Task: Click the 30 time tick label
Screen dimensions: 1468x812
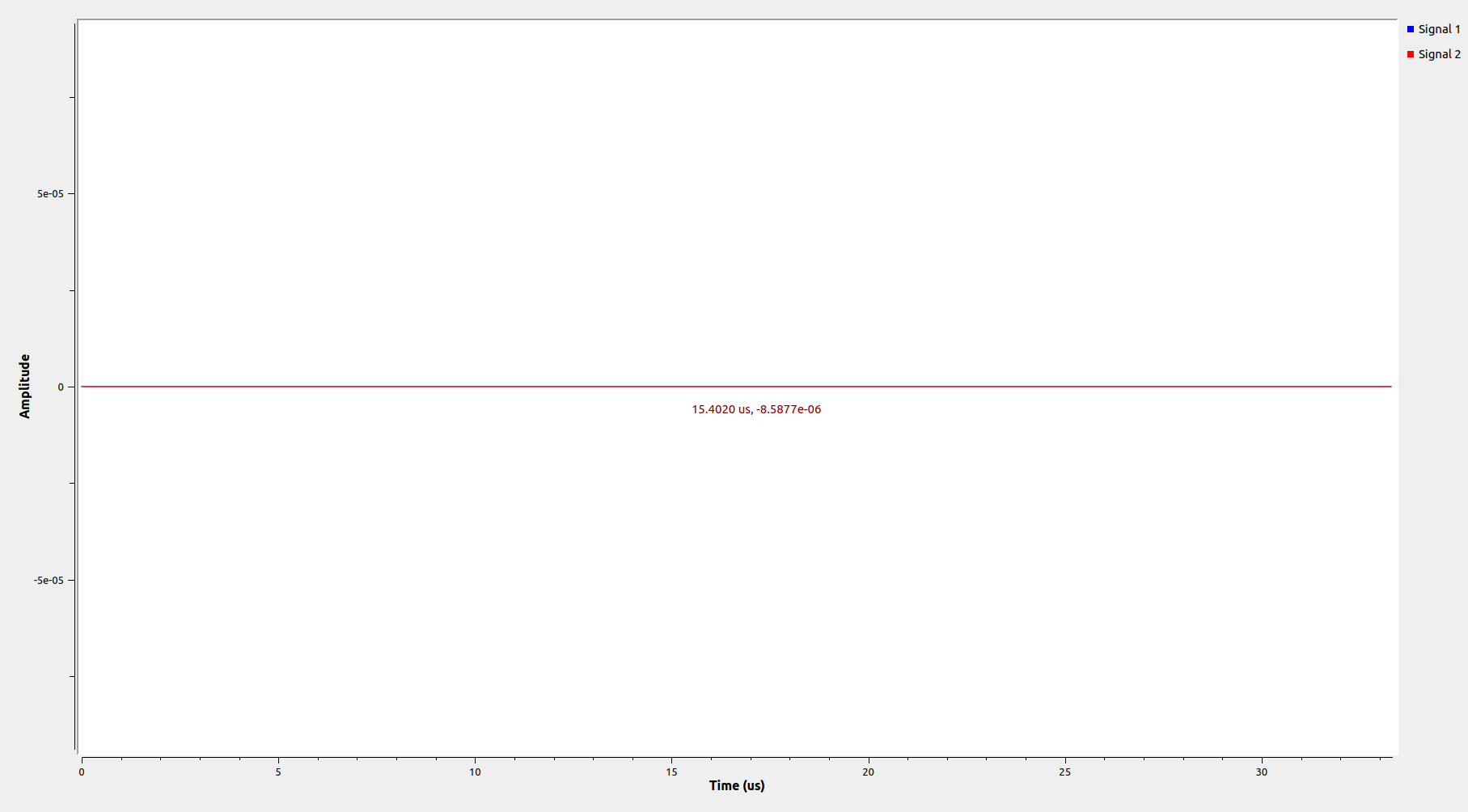Action: 1261,772
